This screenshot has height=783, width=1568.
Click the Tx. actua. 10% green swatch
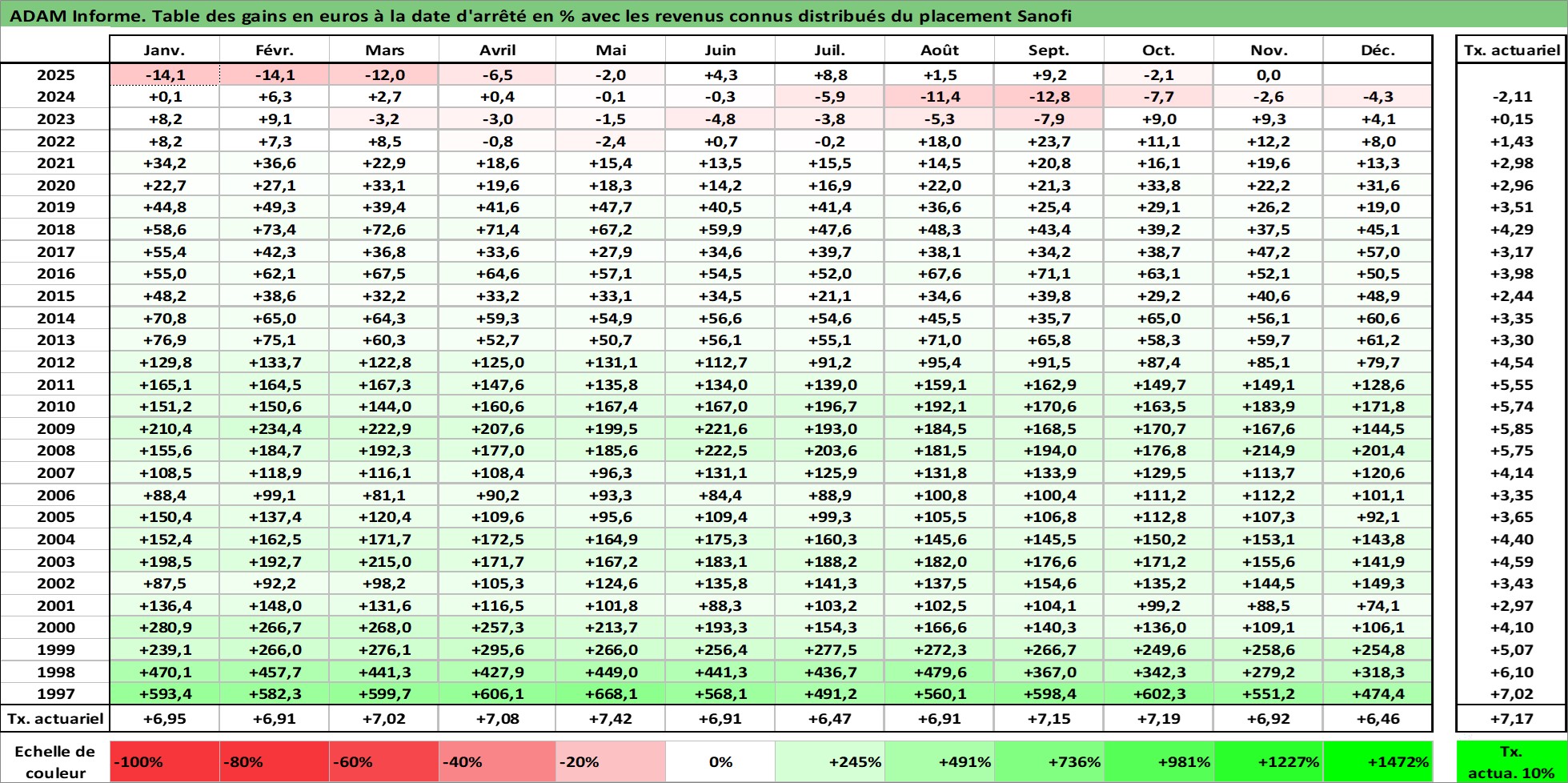[x=1512, y=761]
